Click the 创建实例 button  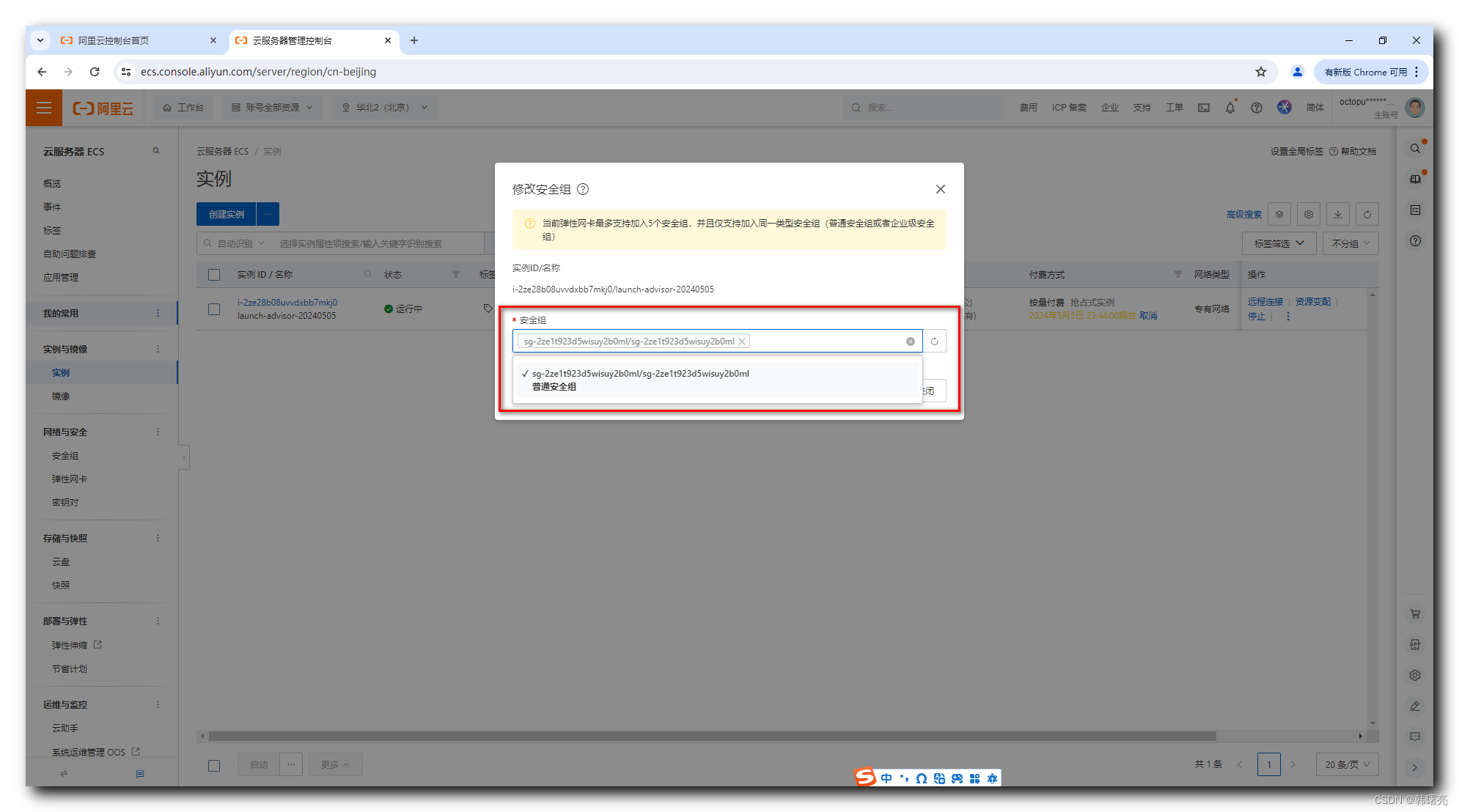click(x=227, y=214)
